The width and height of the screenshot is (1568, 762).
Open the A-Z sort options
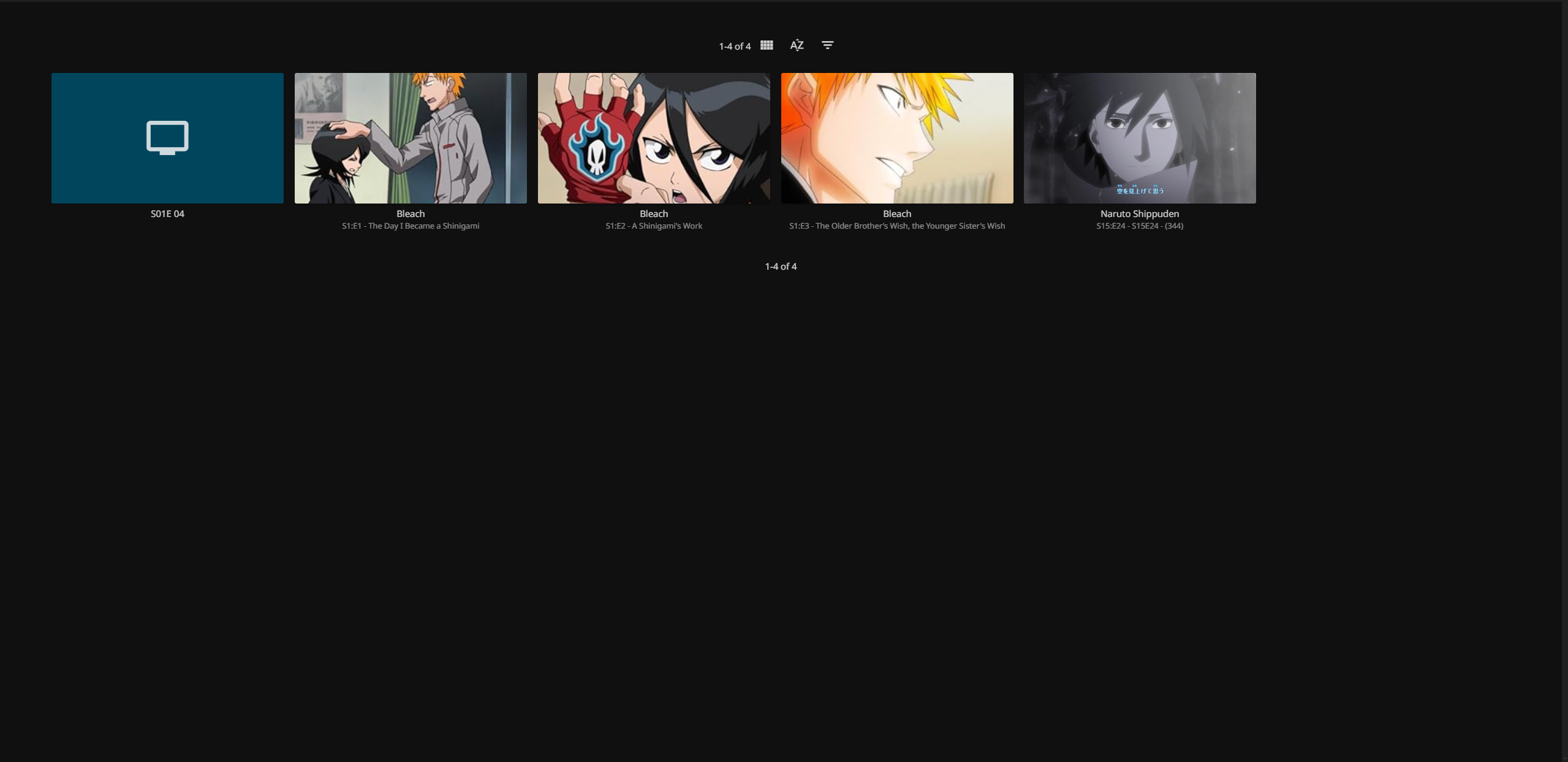[x=797, y=45]
